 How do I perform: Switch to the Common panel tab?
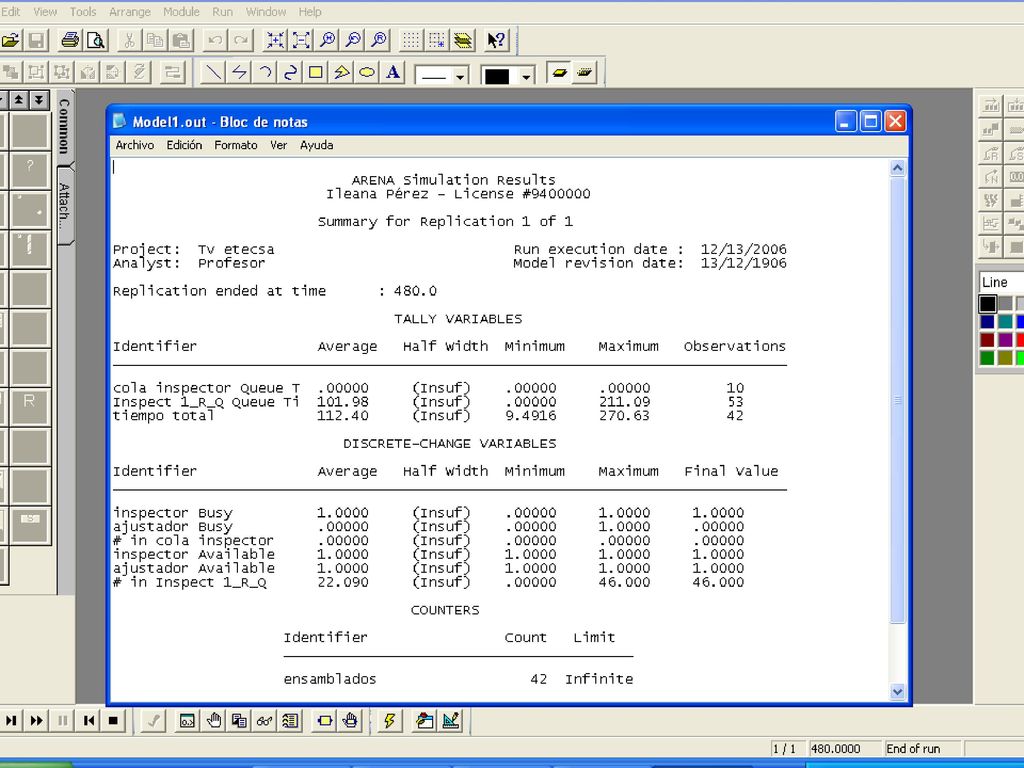[64, 125]
